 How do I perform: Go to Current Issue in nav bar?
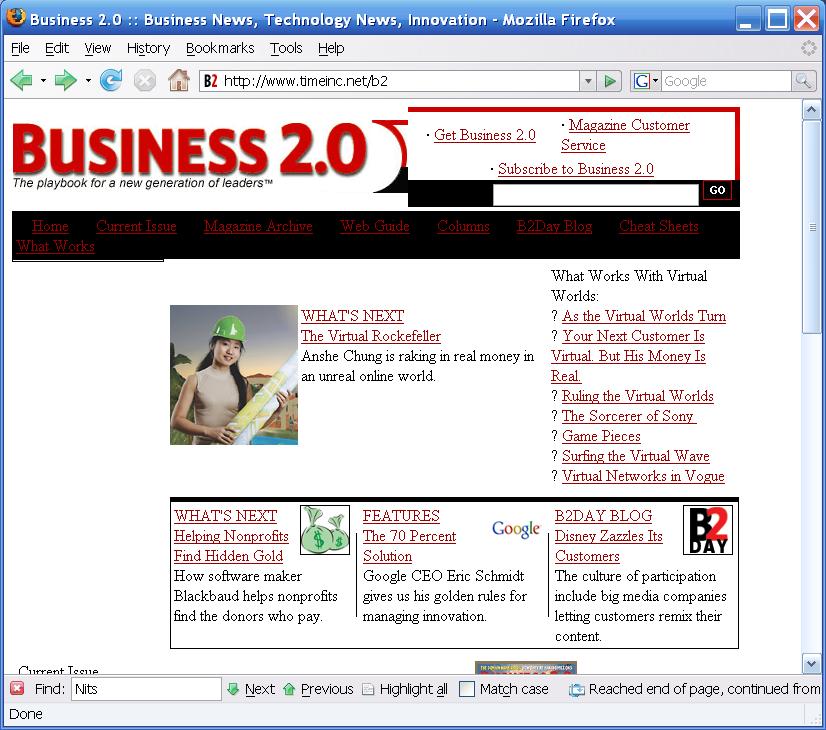click(x=136, y=226)
